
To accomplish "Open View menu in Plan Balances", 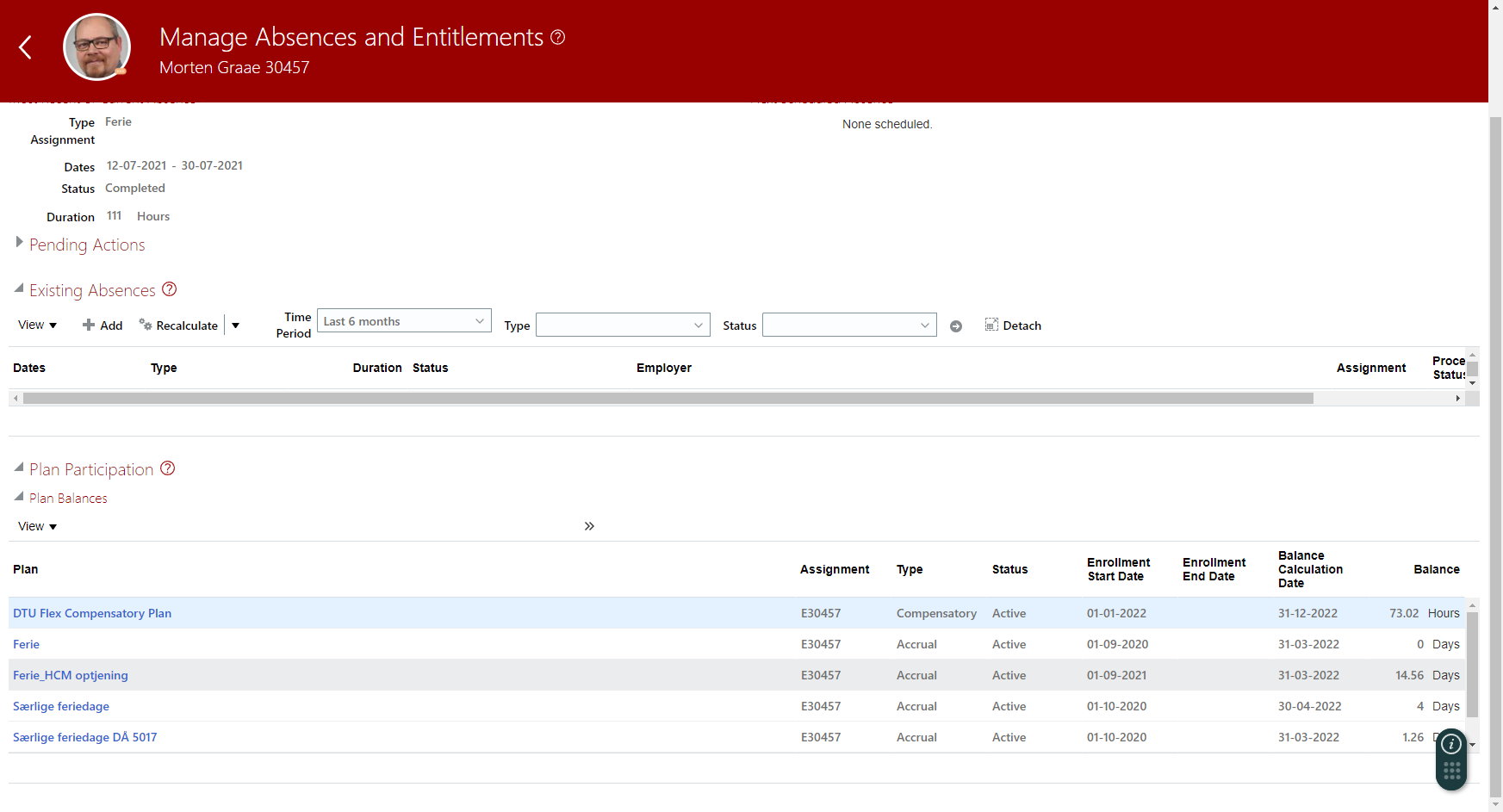I will pos(37,526).
